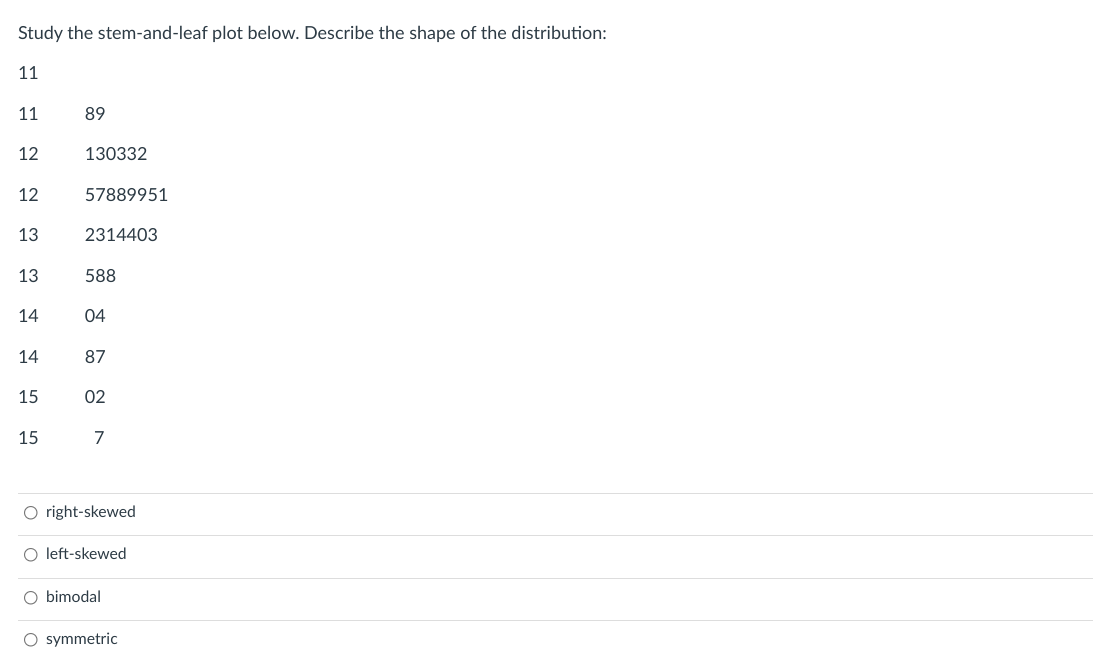The image size is (1093, 668).
Task: Select the symmetric radio button
Action: [x=30, y=639]
